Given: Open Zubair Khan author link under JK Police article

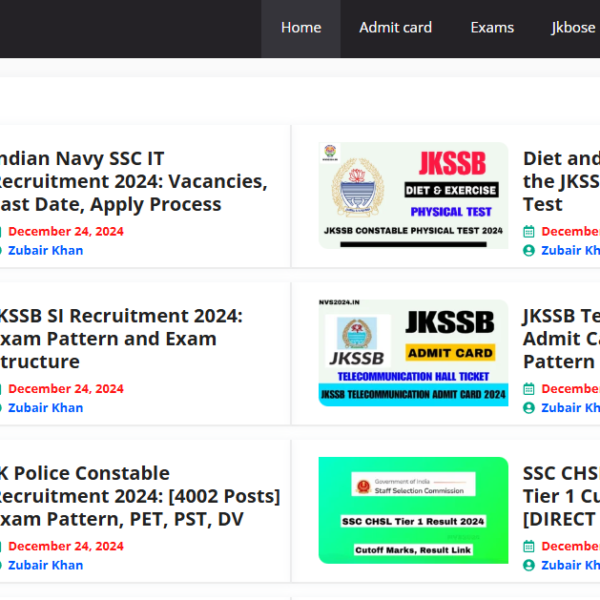Looking at the screenshot, I should click(x=46, y=565).
